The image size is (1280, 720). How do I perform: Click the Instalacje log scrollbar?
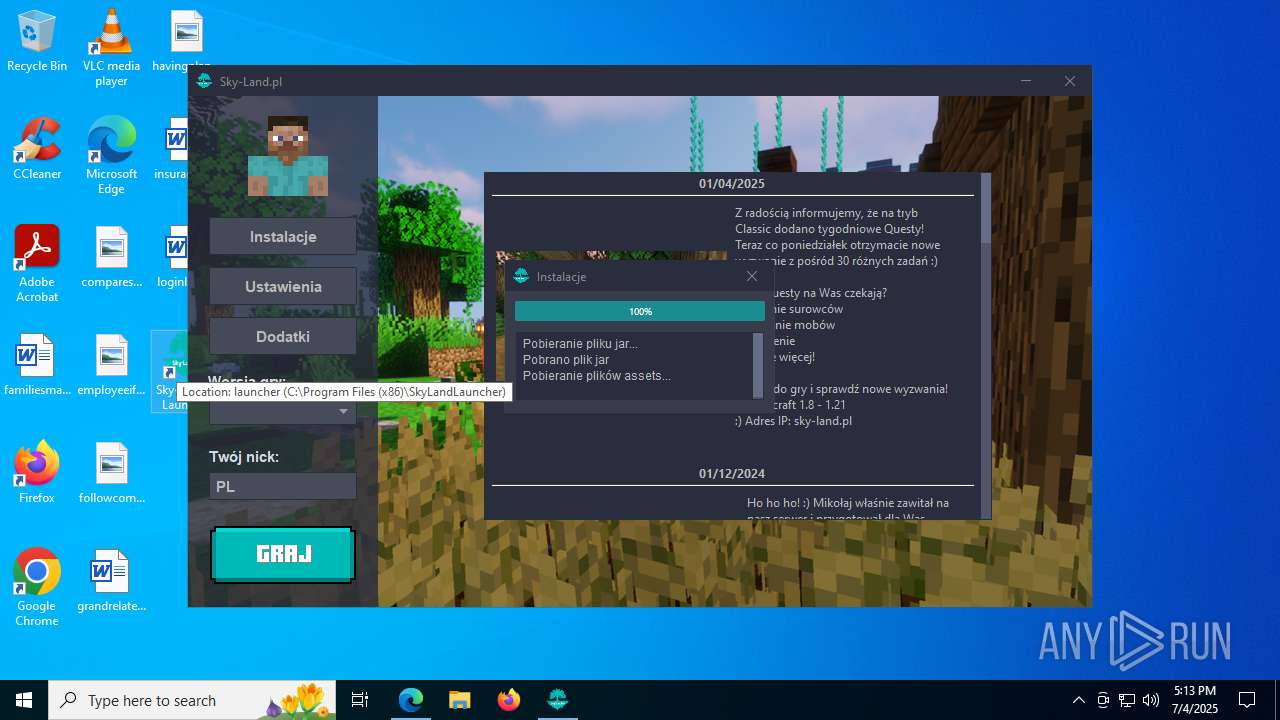point(758,365)
